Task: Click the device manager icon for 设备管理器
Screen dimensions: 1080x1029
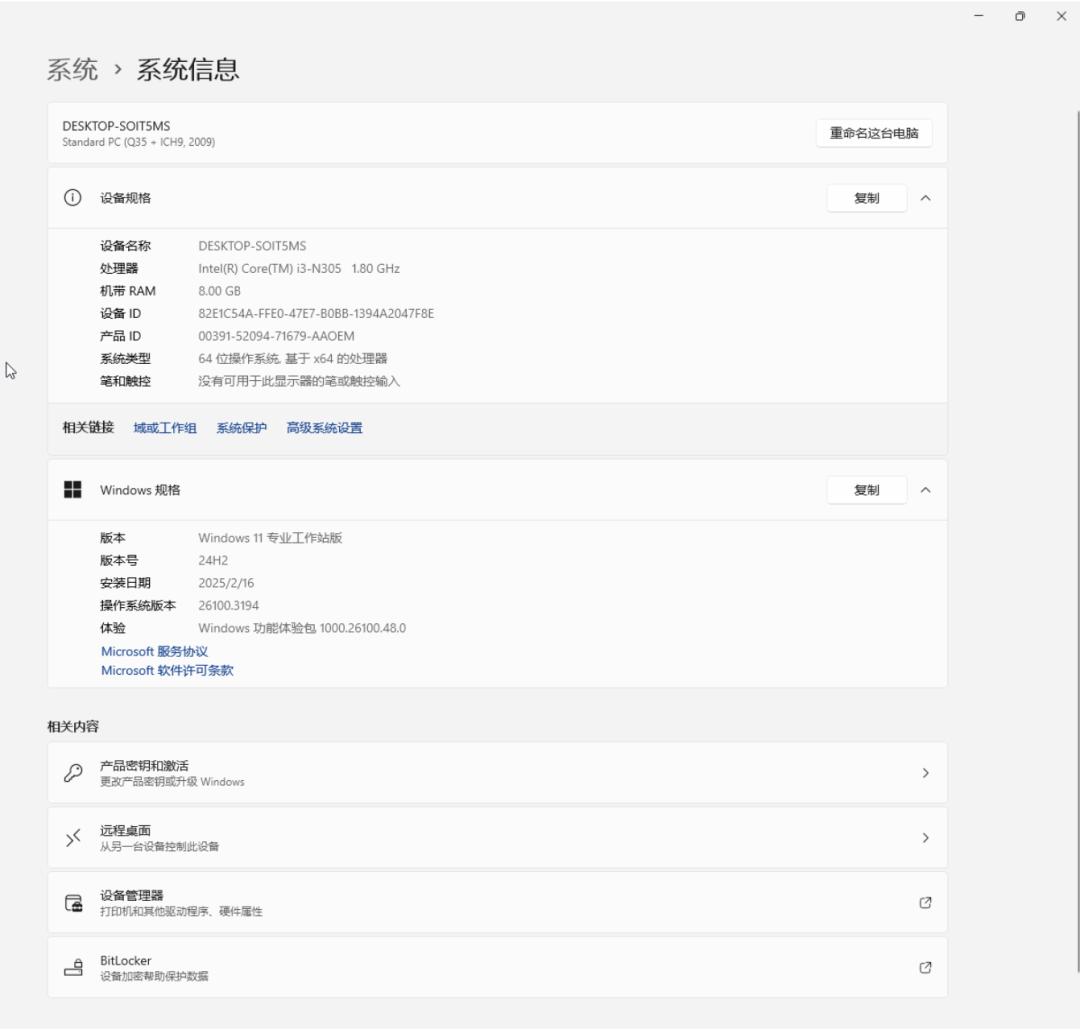Action: (x=74, y=903)
